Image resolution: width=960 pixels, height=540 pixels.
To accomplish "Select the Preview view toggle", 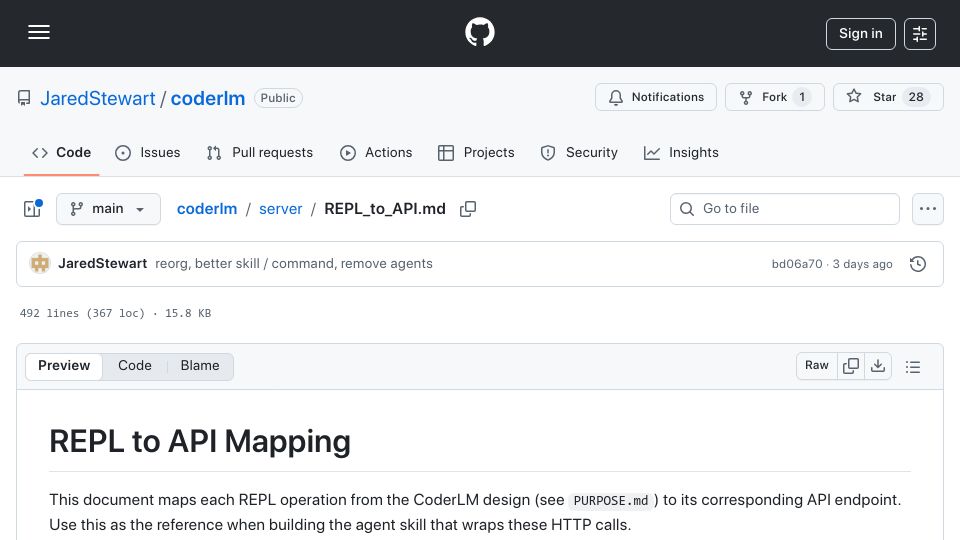I will click(64, 366).
